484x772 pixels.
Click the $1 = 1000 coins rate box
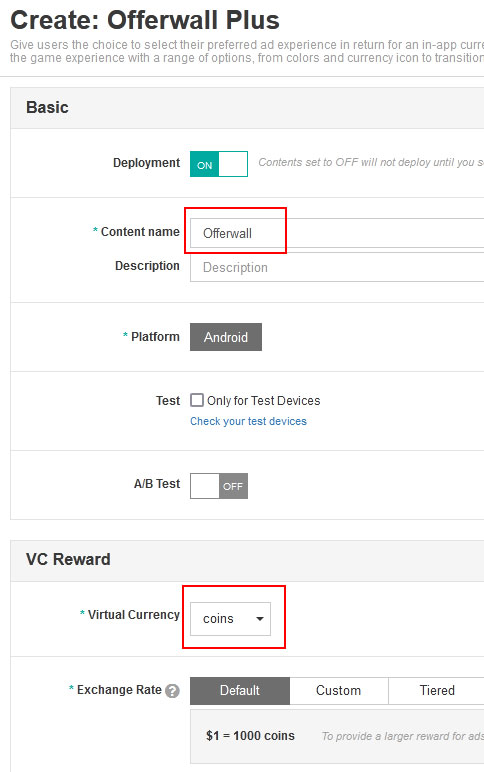point(337,736)
